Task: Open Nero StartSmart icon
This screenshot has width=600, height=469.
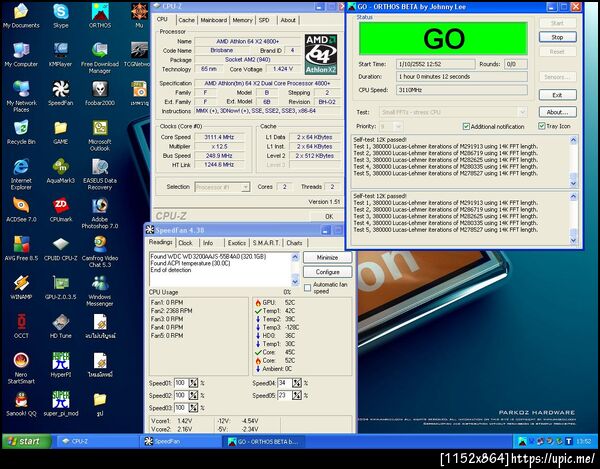Action: tap(21, 368)
